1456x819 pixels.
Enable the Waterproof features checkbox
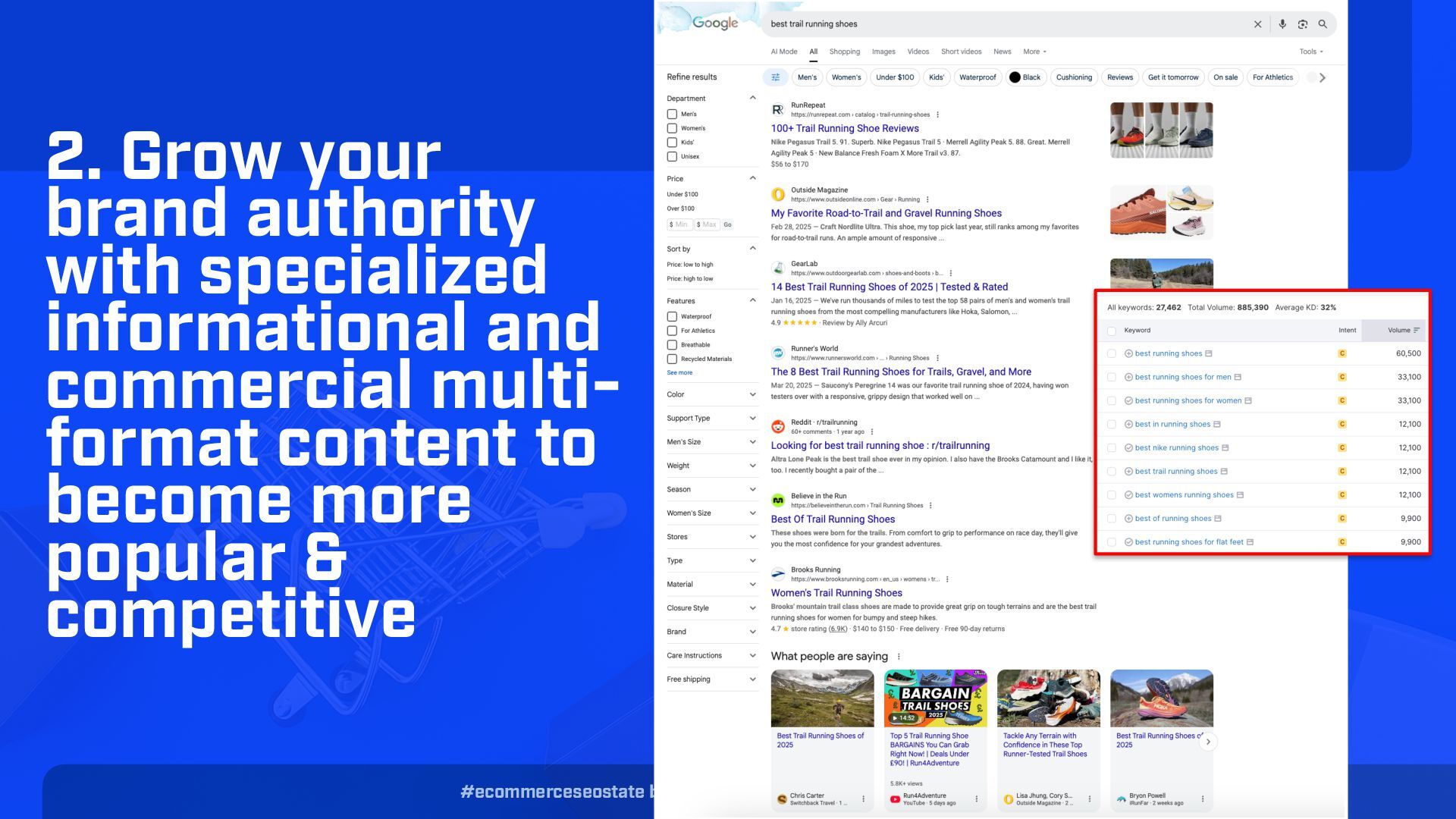(x=672, y=317)
